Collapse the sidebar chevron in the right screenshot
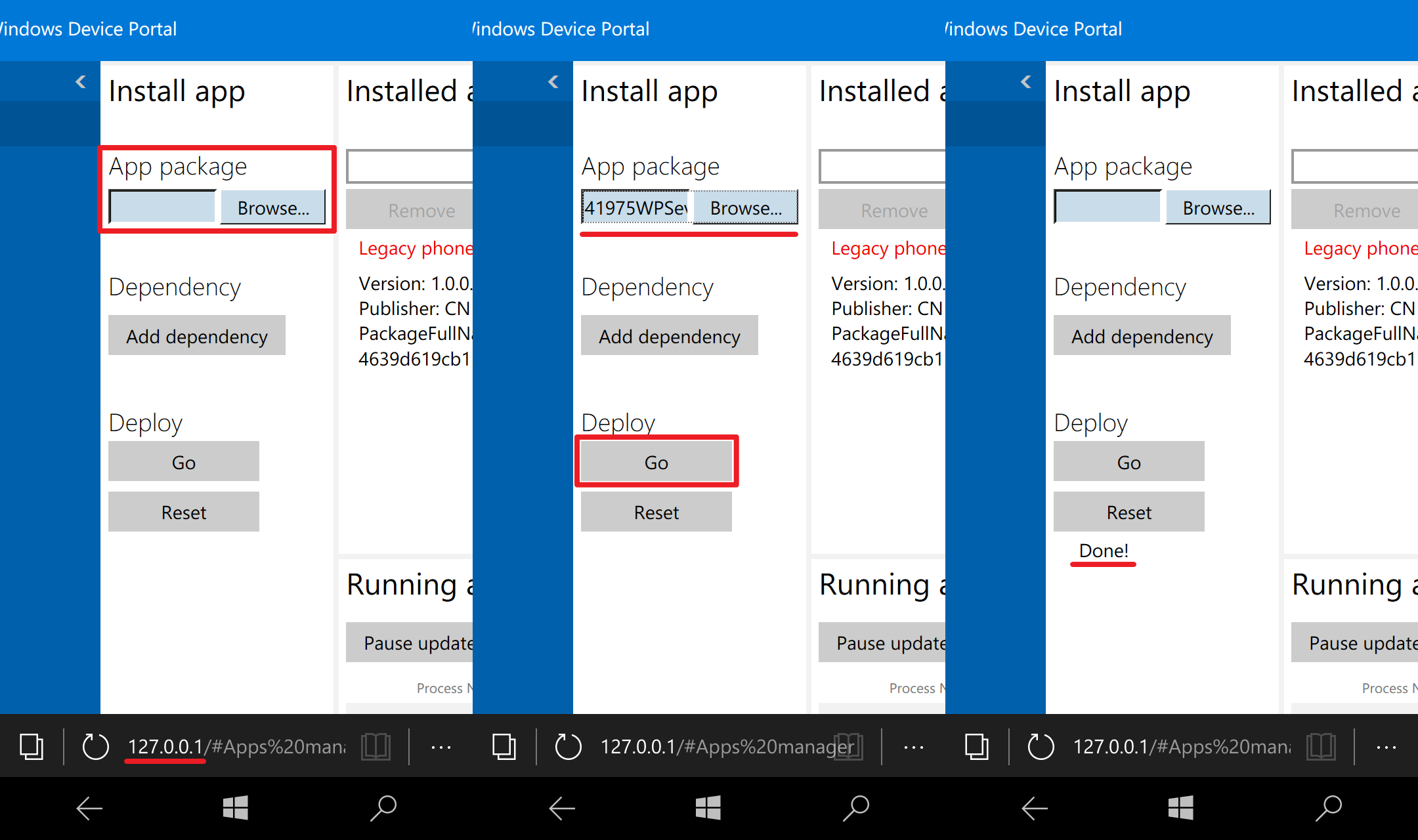Screen dimensions: 1418x840 [1026, 82]
